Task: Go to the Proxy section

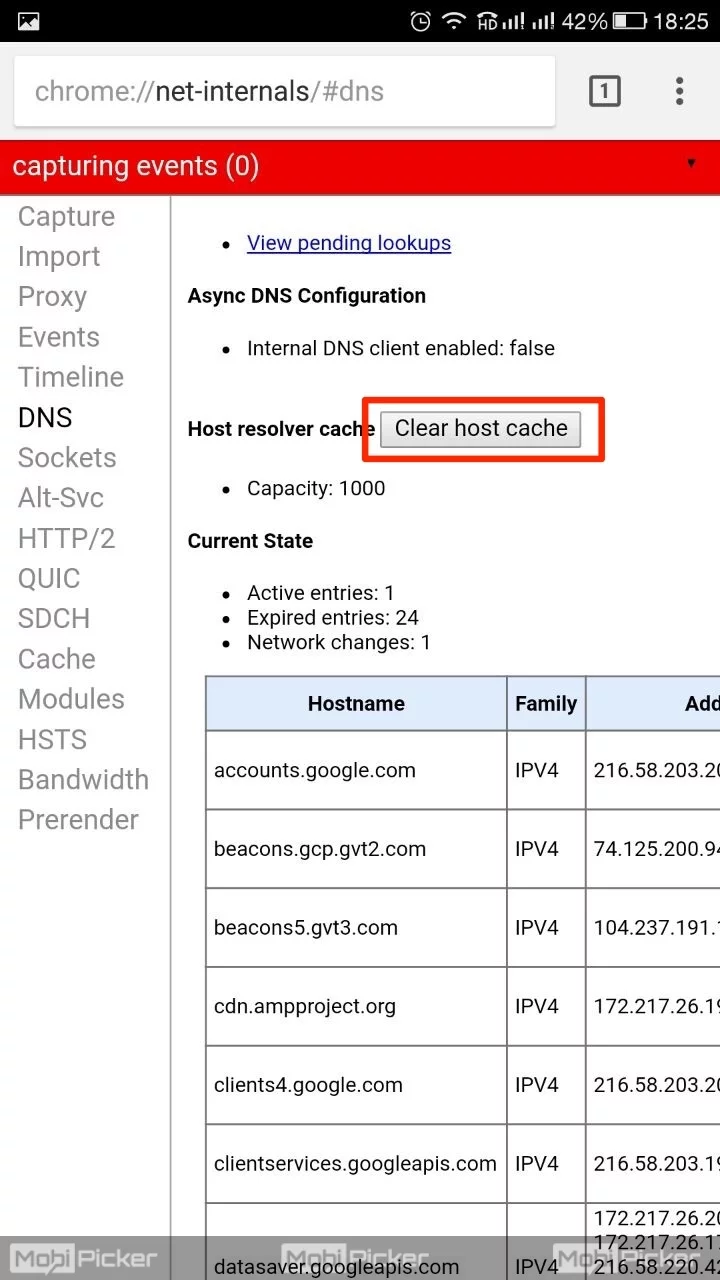Action: (x=52, y=297)
